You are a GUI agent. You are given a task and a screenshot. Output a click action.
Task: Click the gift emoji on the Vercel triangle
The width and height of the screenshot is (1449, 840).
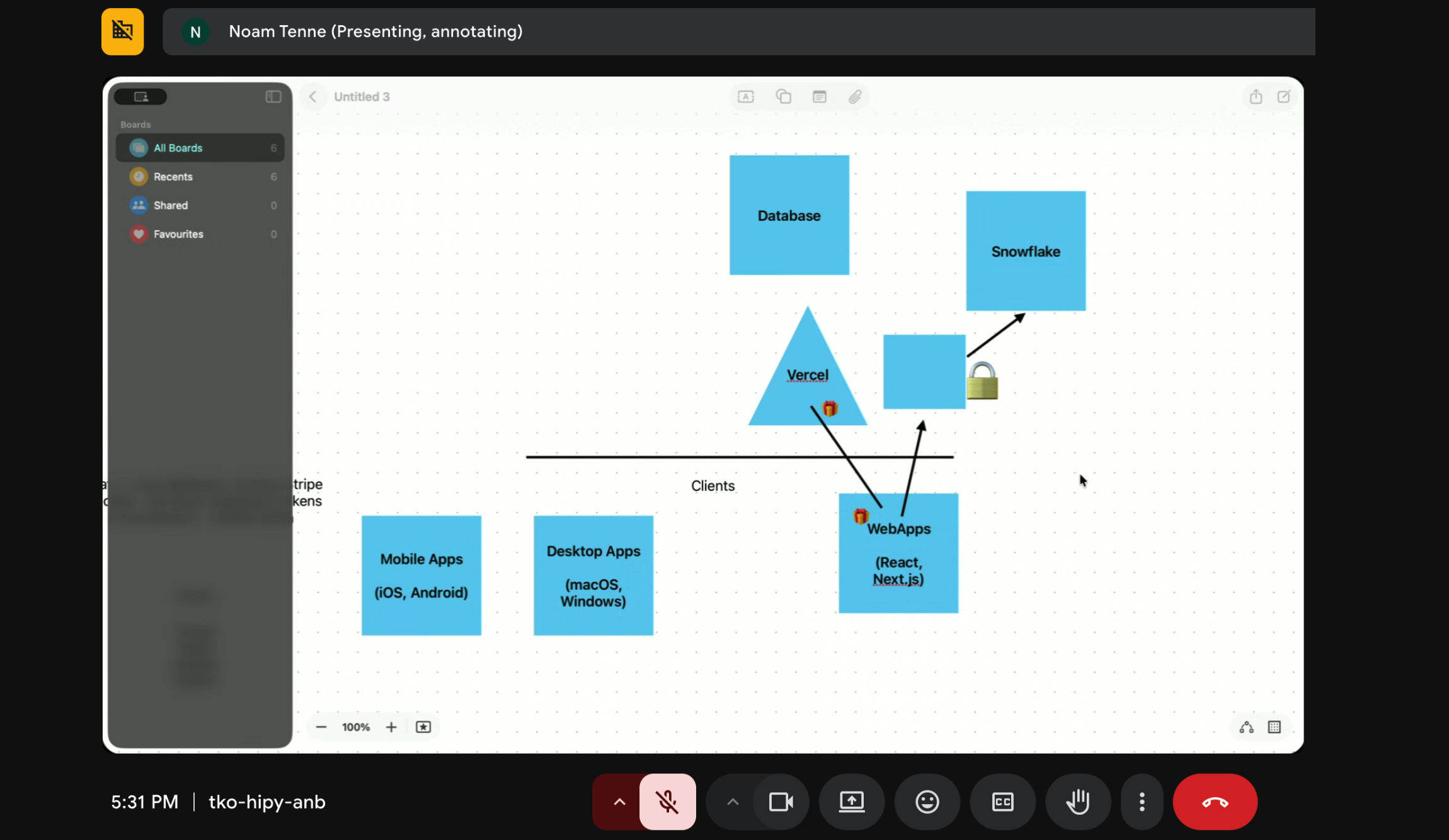click(830, 409)
